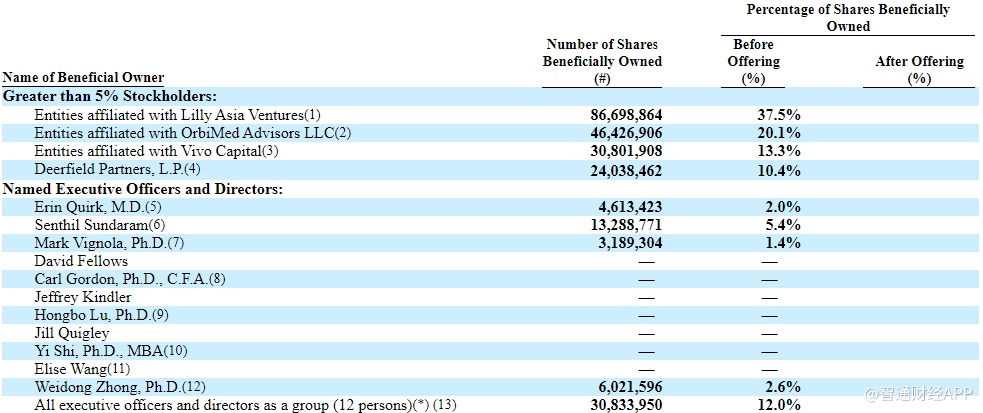983x413 pixels.
Task: Click the 5.4% percentage value
Action: [782, 224]
